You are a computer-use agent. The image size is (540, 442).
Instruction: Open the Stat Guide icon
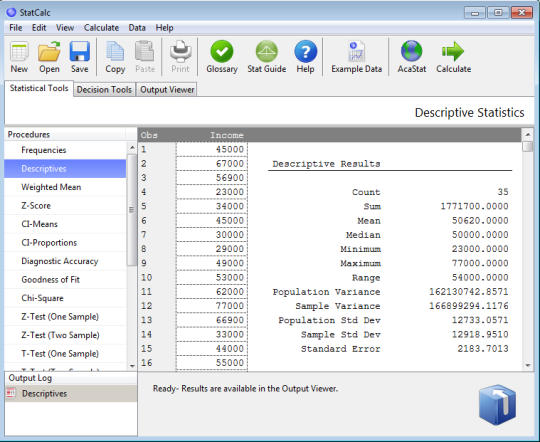(x=267, y=52)
